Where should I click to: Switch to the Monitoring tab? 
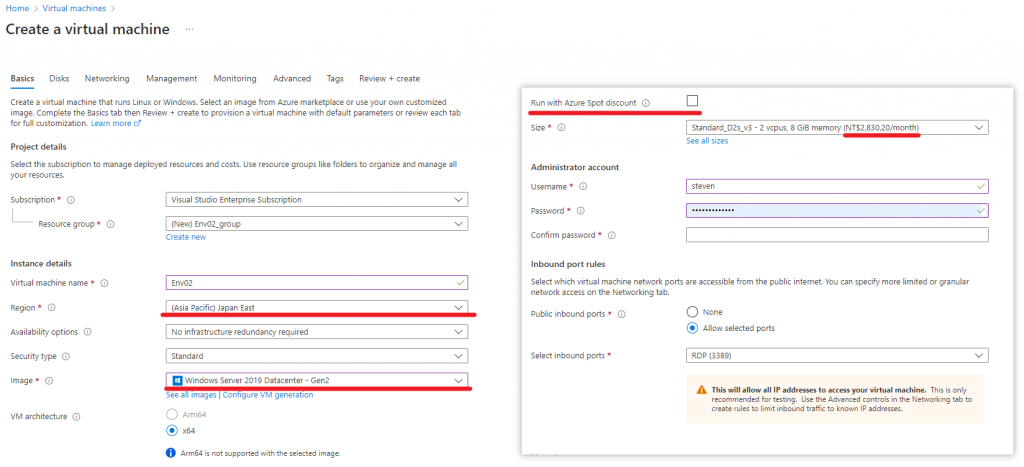pos(235,78)
